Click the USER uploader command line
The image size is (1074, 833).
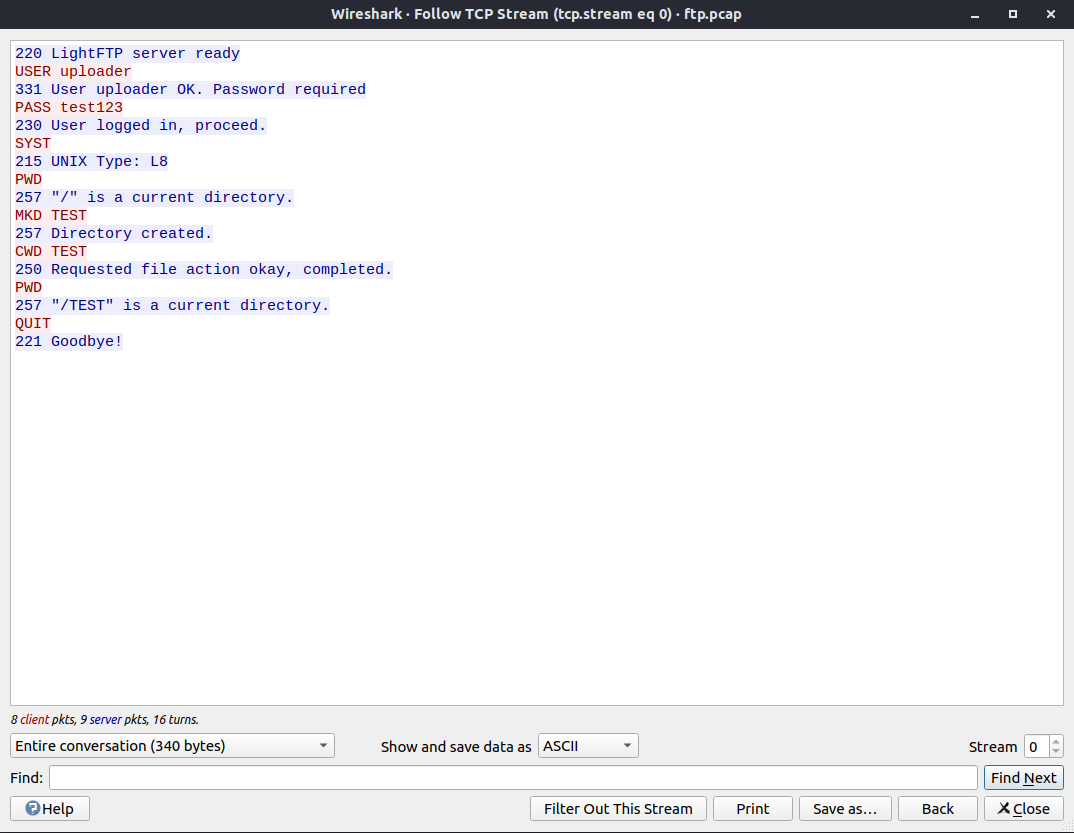(73, 71)
